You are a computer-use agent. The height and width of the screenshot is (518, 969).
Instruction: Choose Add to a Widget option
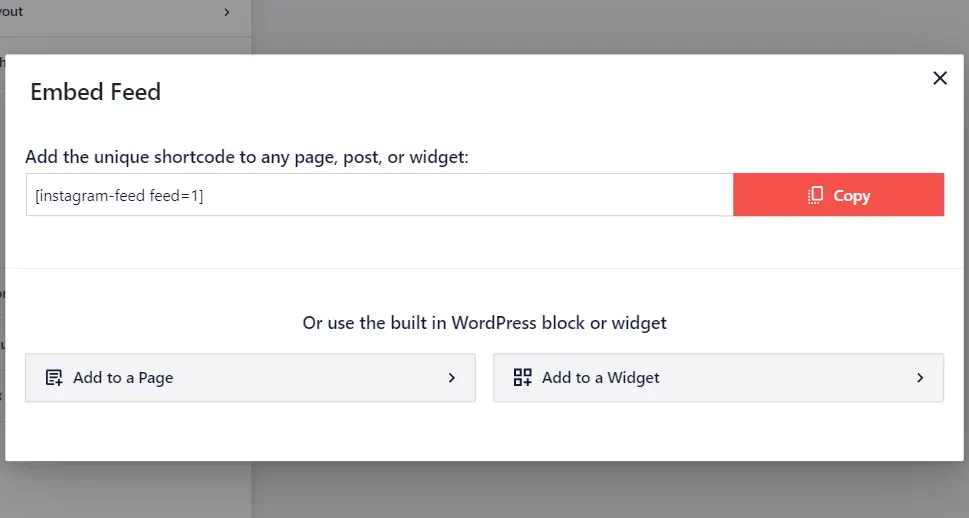[x=718, y=378]
